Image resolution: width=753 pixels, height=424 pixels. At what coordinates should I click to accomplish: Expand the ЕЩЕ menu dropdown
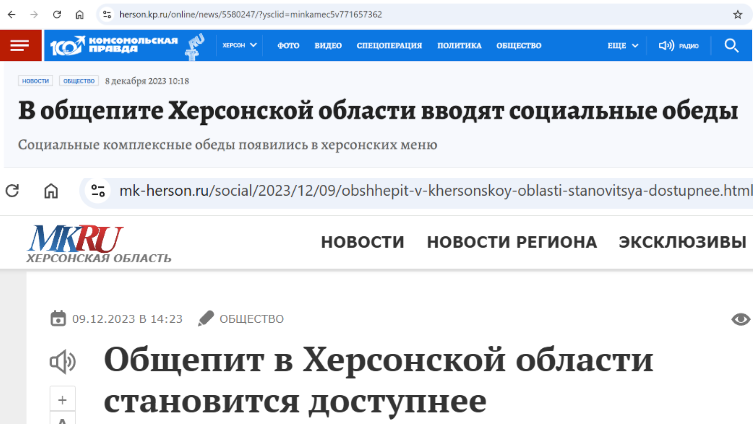[x=621, y=46]
